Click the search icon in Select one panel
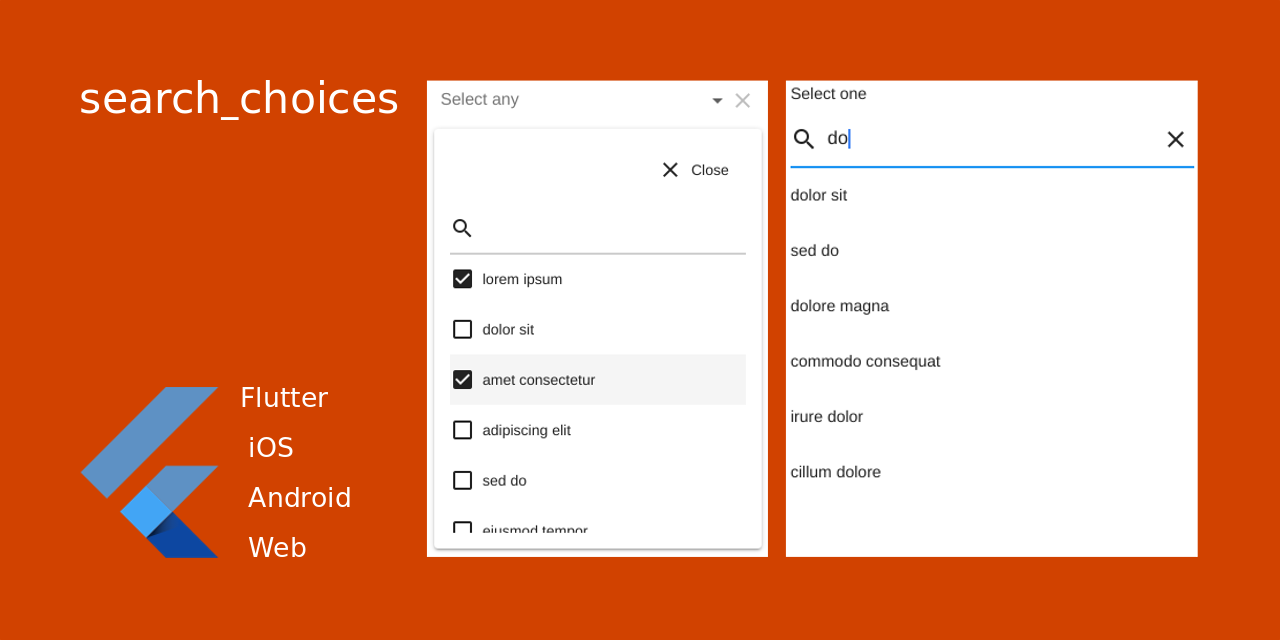This screenshot has height=640, width=1280. click(x=804, y=139)
